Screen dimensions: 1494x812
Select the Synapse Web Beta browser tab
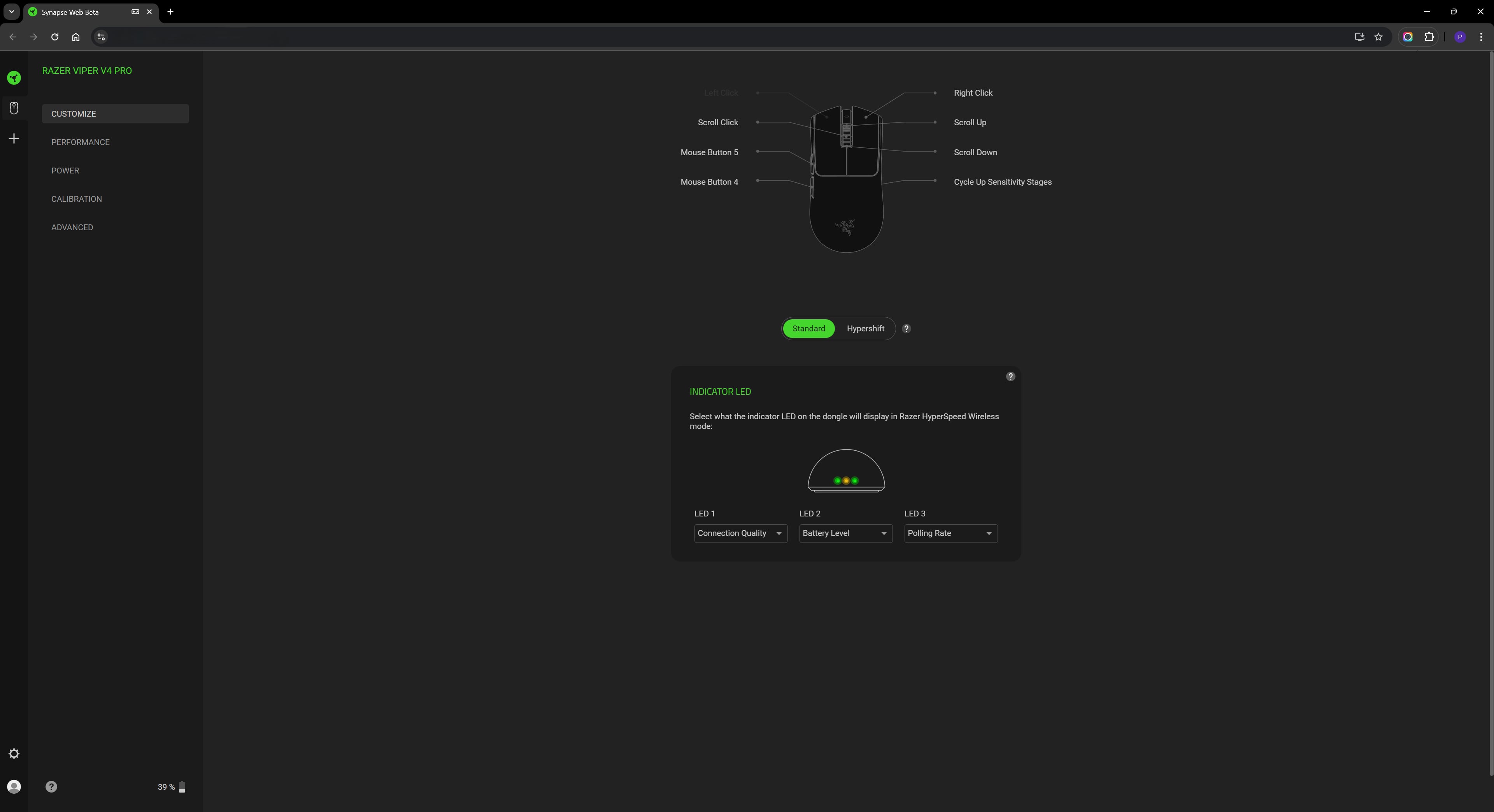click(x=75, y=12)
